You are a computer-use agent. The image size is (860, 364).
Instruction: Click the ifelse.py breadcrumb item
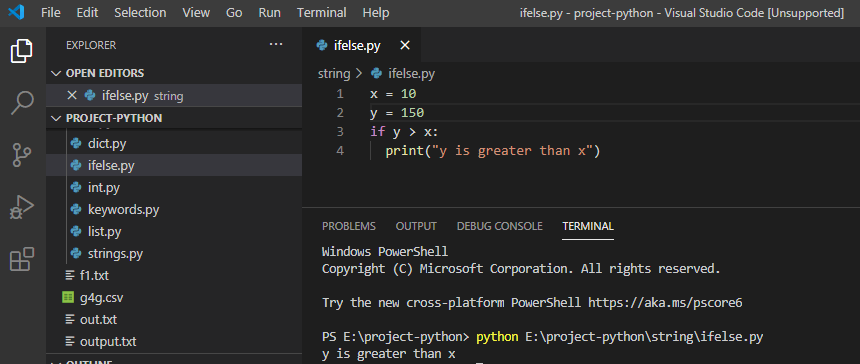(x=411, y=73)
